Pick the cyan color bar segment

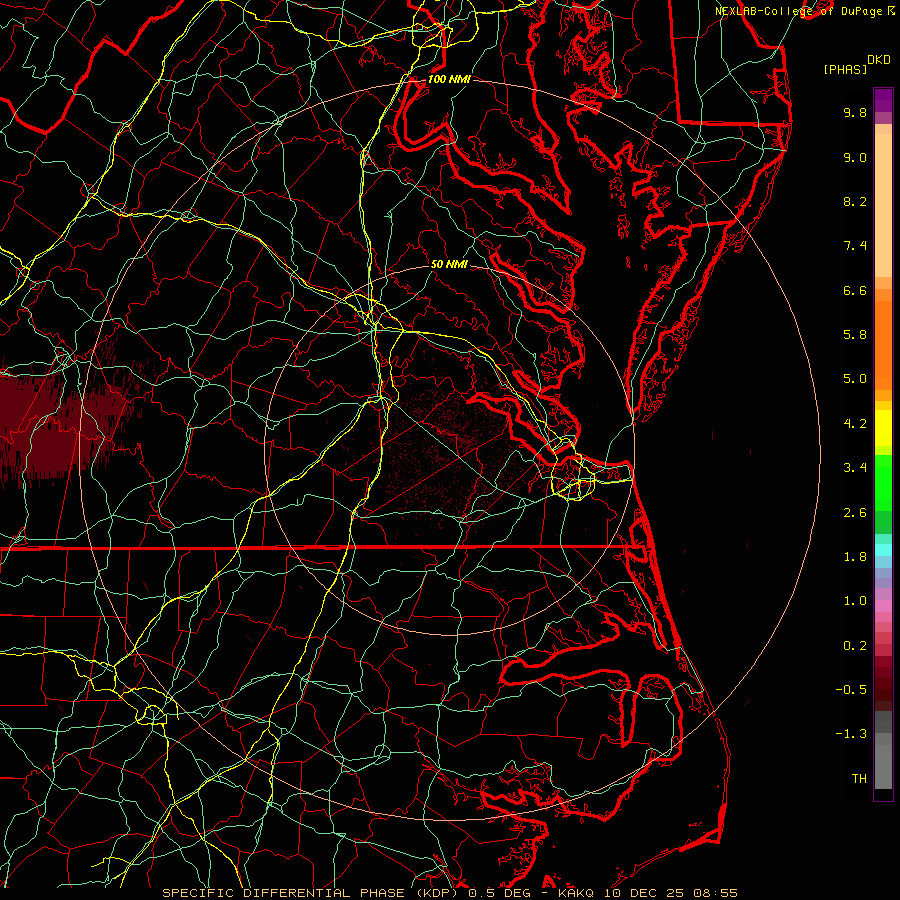pyautogui.click(x=883, y=550)
